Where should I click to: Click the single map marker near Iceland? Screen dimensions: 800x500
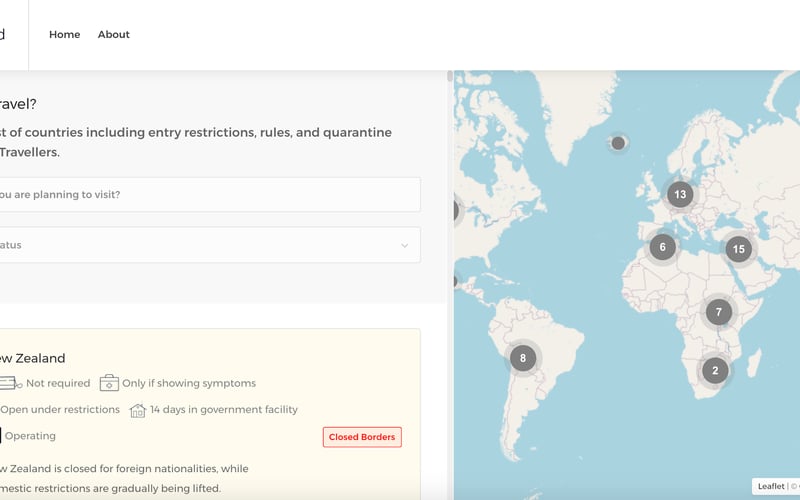click(x=618, y=143)
